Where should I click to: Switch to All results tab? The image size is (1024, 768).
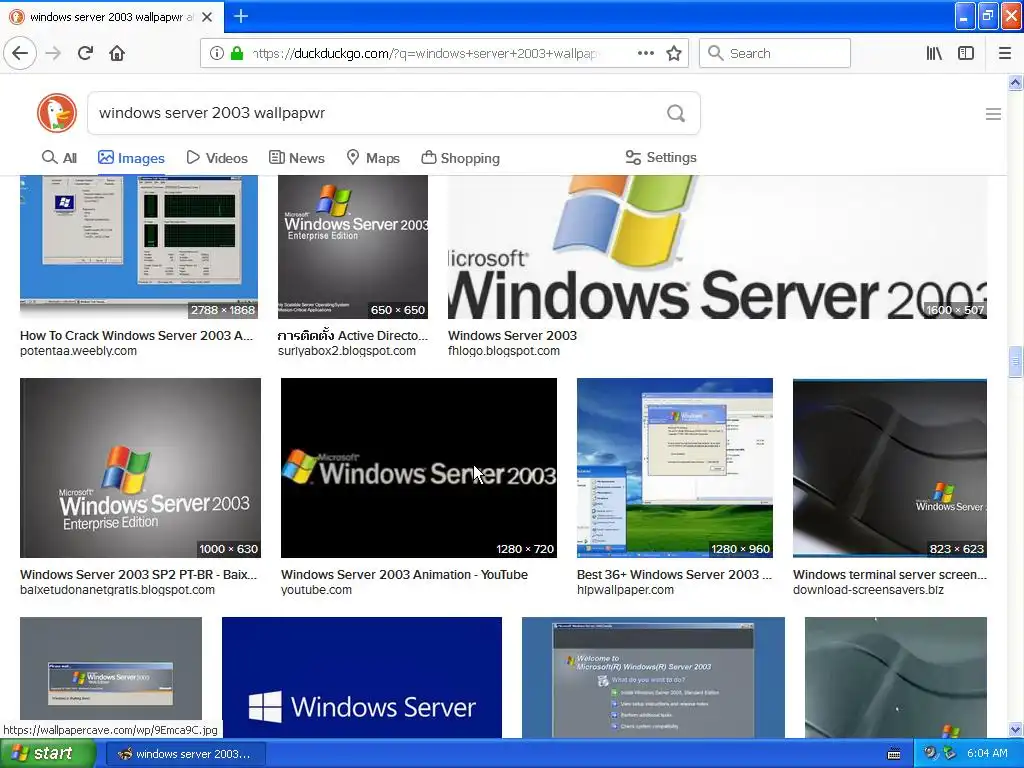point(59,158)
